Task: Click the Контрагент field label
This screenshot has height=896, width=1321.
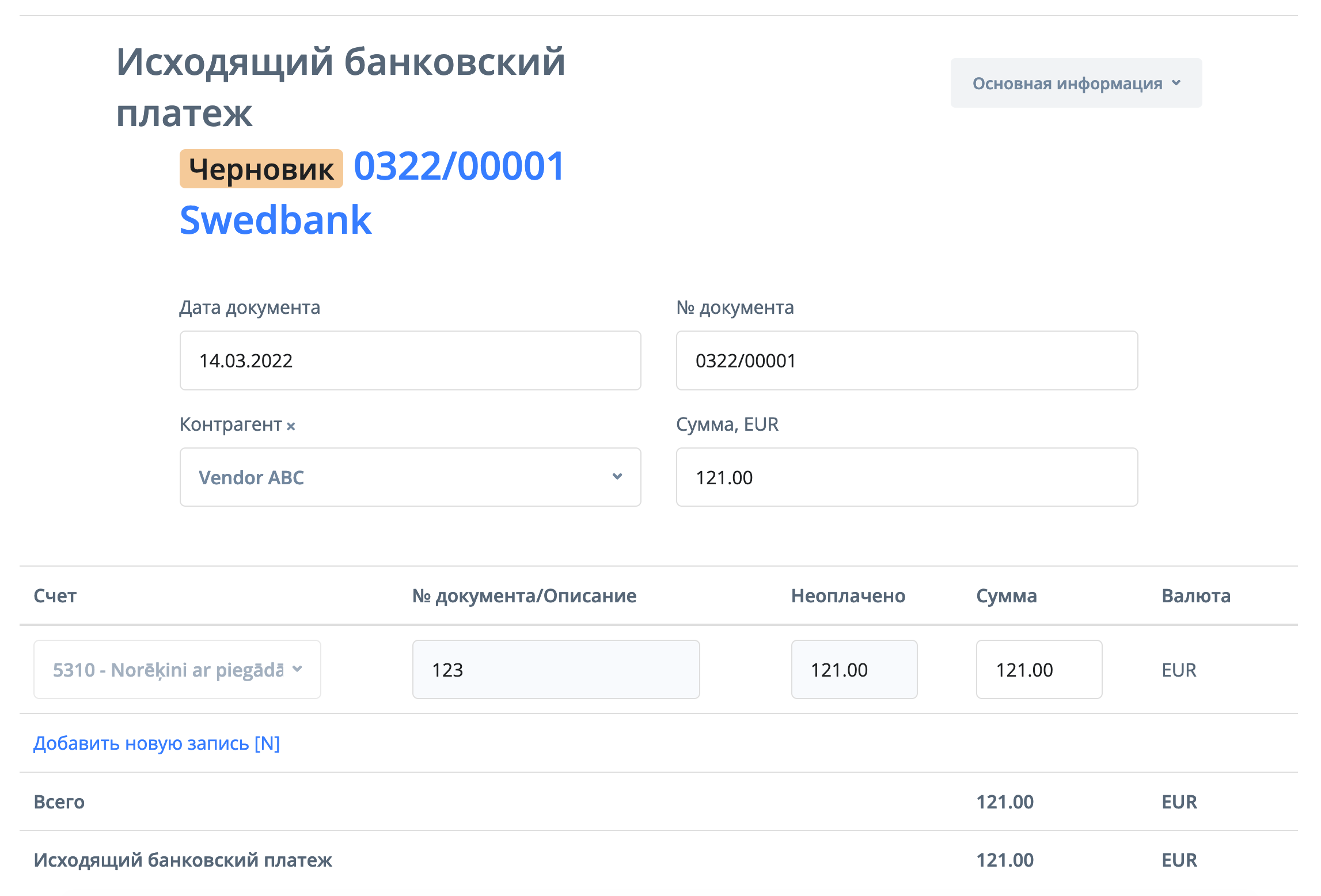Action: [230, 424]
